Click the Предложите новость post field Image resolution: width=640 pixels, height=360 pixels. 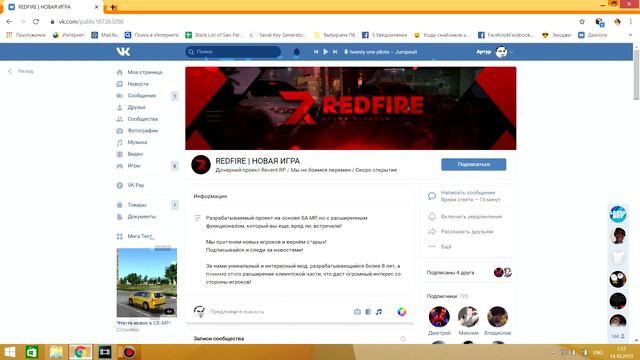coord(237,312)
